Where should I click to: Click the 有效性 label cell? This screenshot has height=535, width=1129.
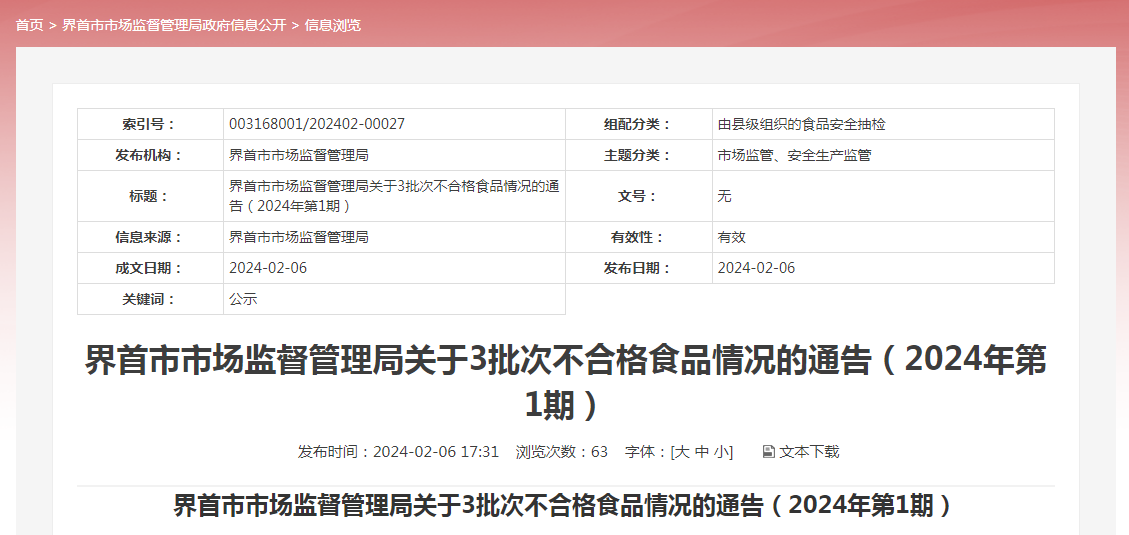[x=639, y=237]
